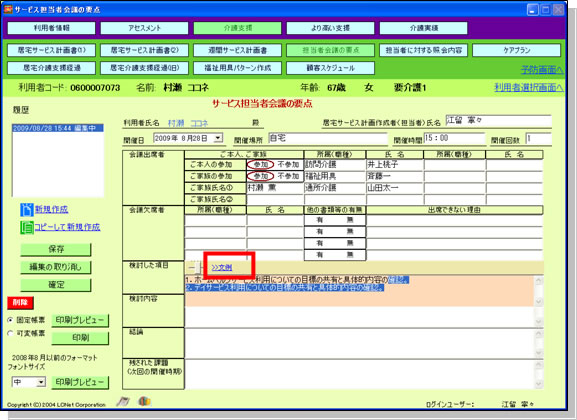Open 居宅サービス計画書(1)
The image size is (577, 420).
pos(52,50)
